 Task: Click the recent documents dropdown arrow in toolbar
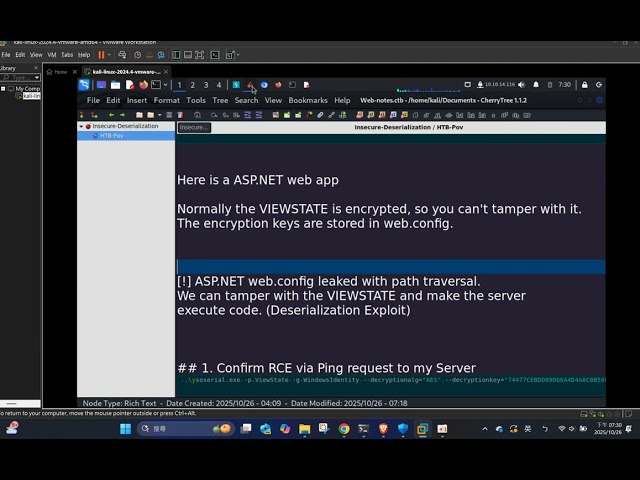[159, 115]
